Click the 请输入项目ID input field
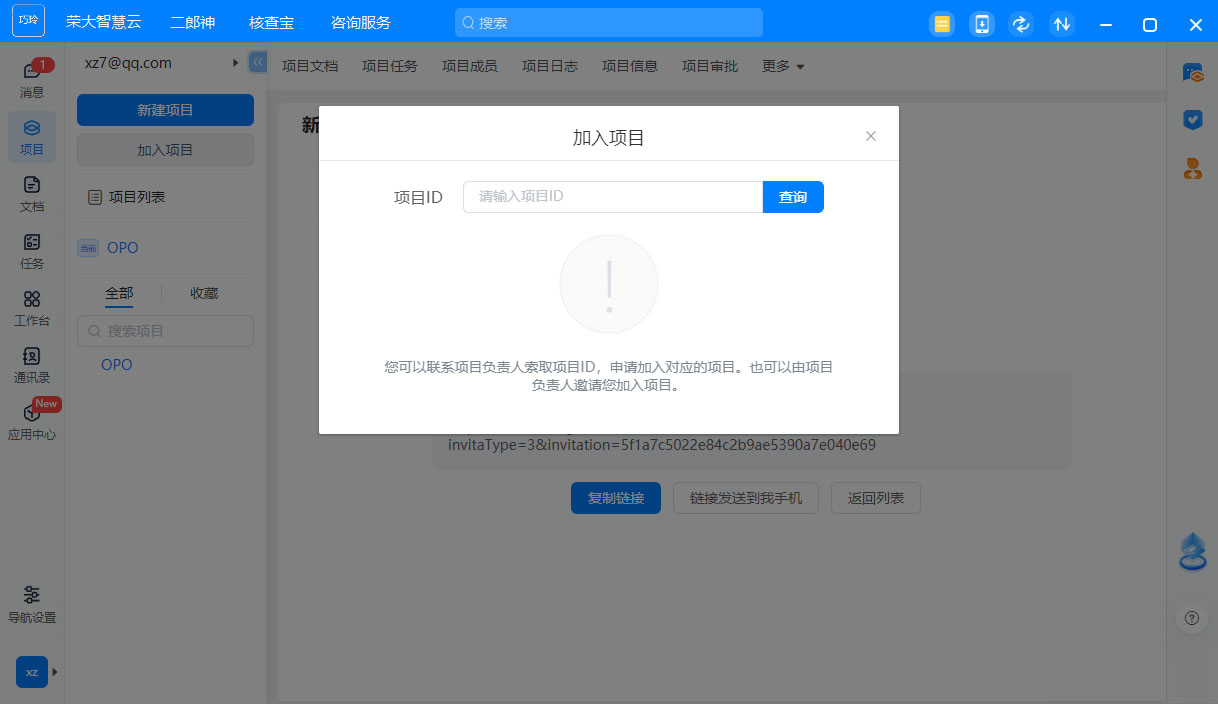Screen dimensions: 1218x704 coord(612,197)
